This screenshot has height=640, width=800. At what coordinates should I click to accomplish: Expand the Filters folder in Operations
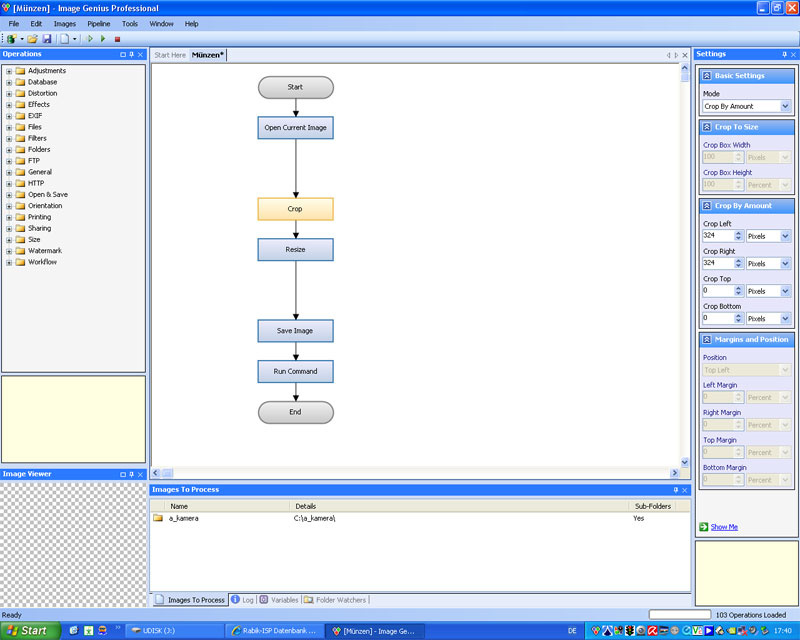point(9,139)
